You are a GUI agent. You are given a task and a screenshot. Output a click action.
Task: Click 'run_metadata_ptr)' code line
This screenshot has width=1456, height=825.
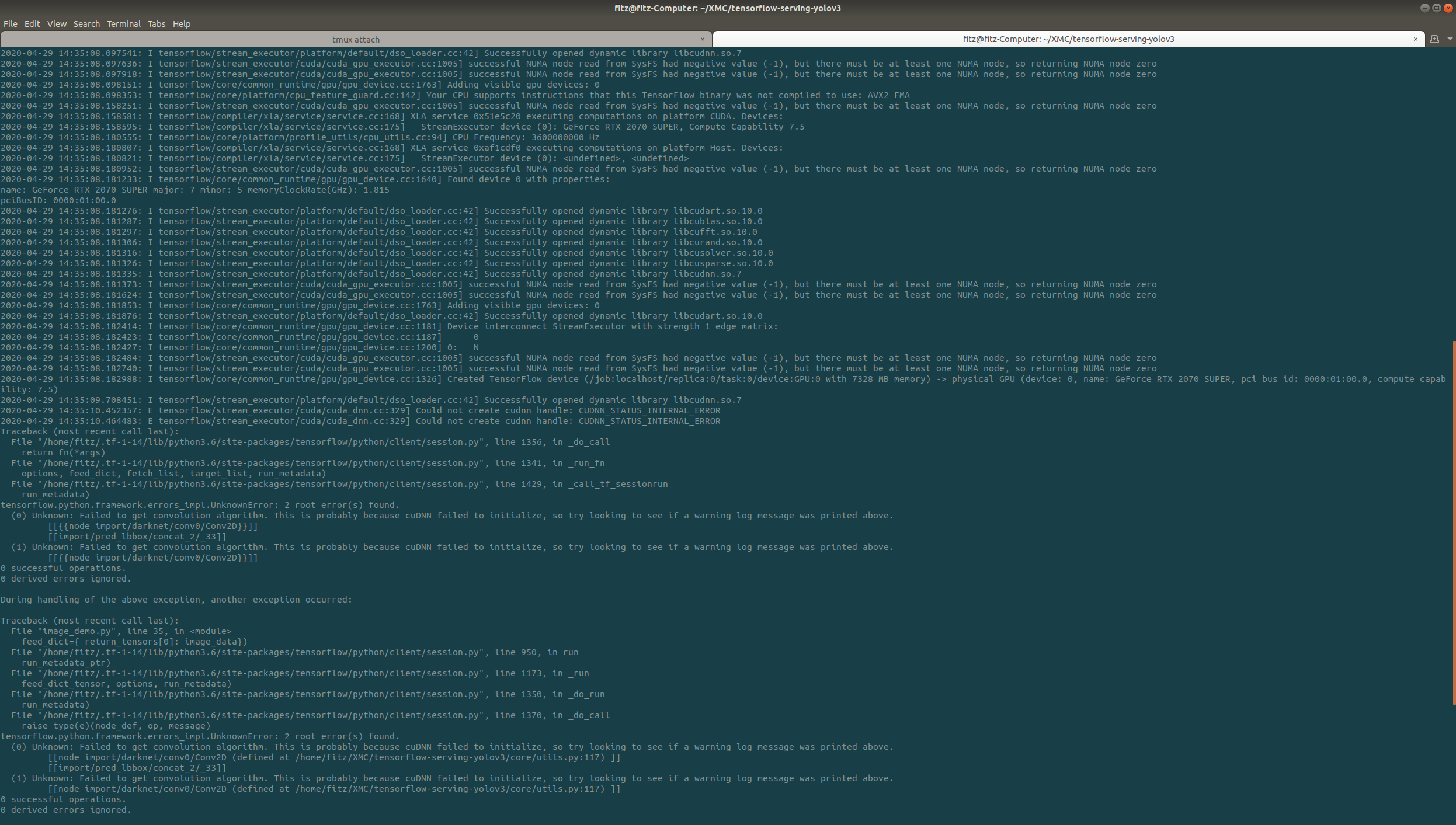(x=66, y=663)
